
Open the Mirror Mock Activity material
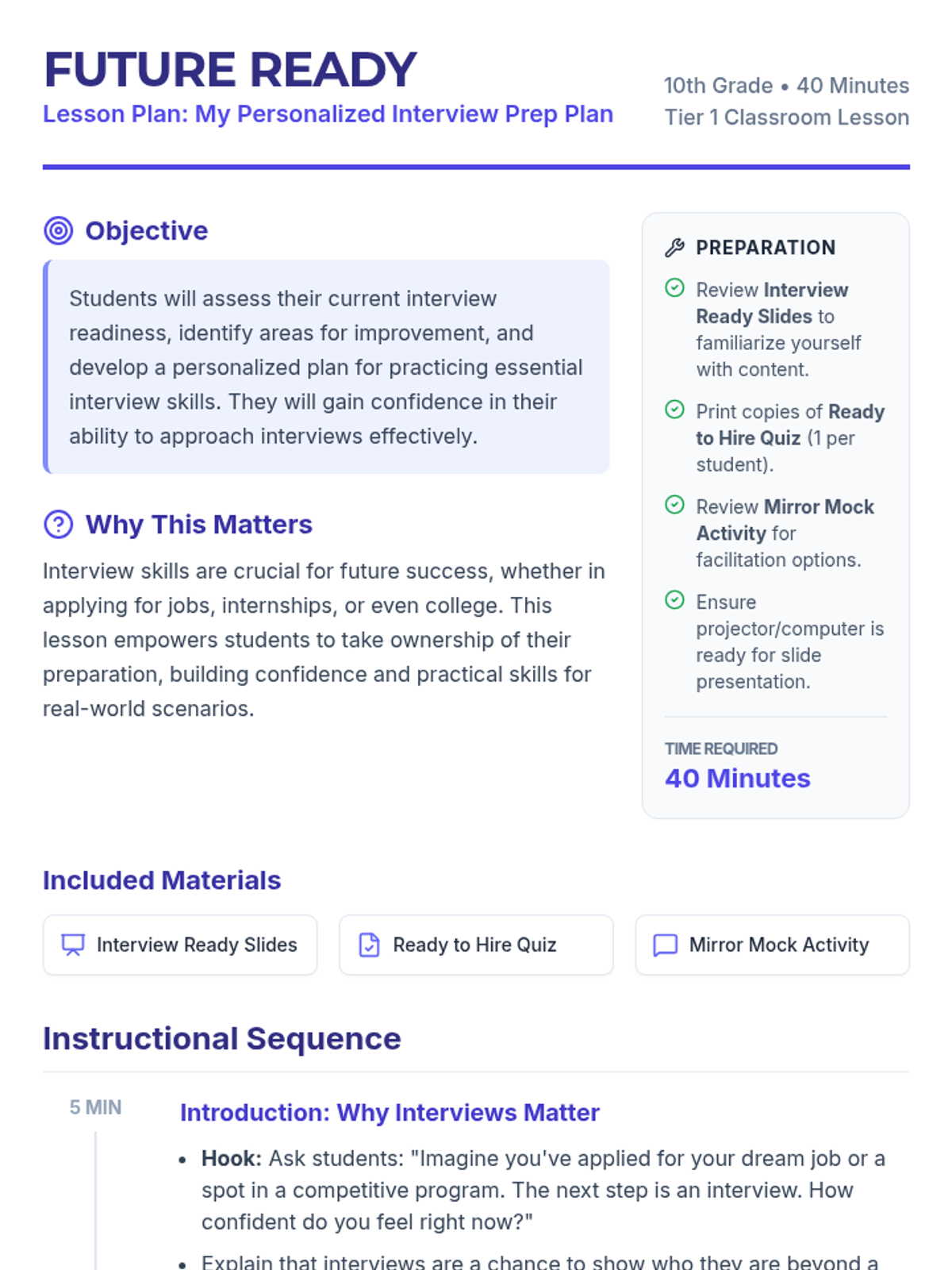click(772, 945)
